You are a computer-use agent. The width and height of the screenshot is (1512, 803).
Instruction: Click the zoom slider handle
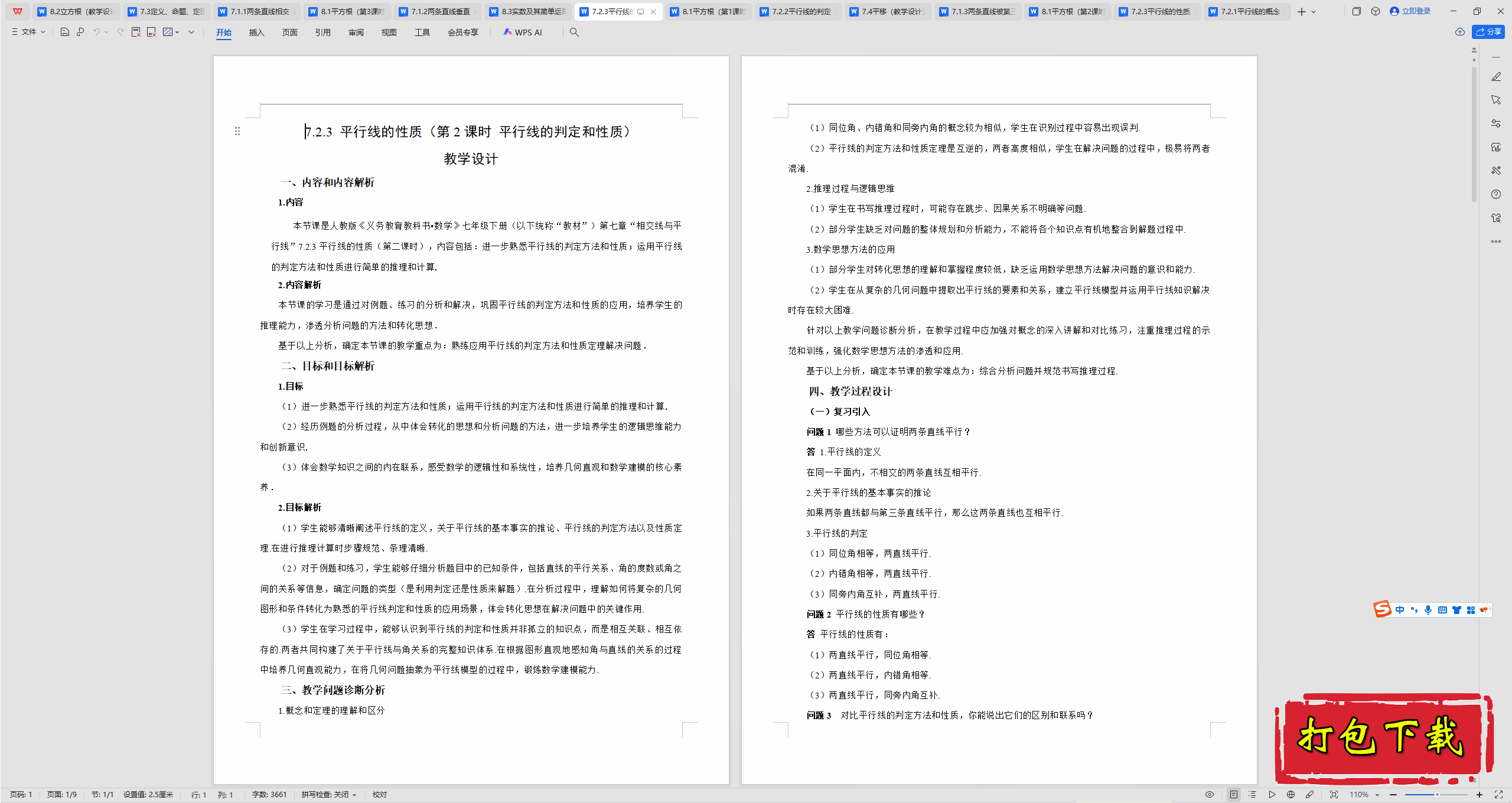1437,795
